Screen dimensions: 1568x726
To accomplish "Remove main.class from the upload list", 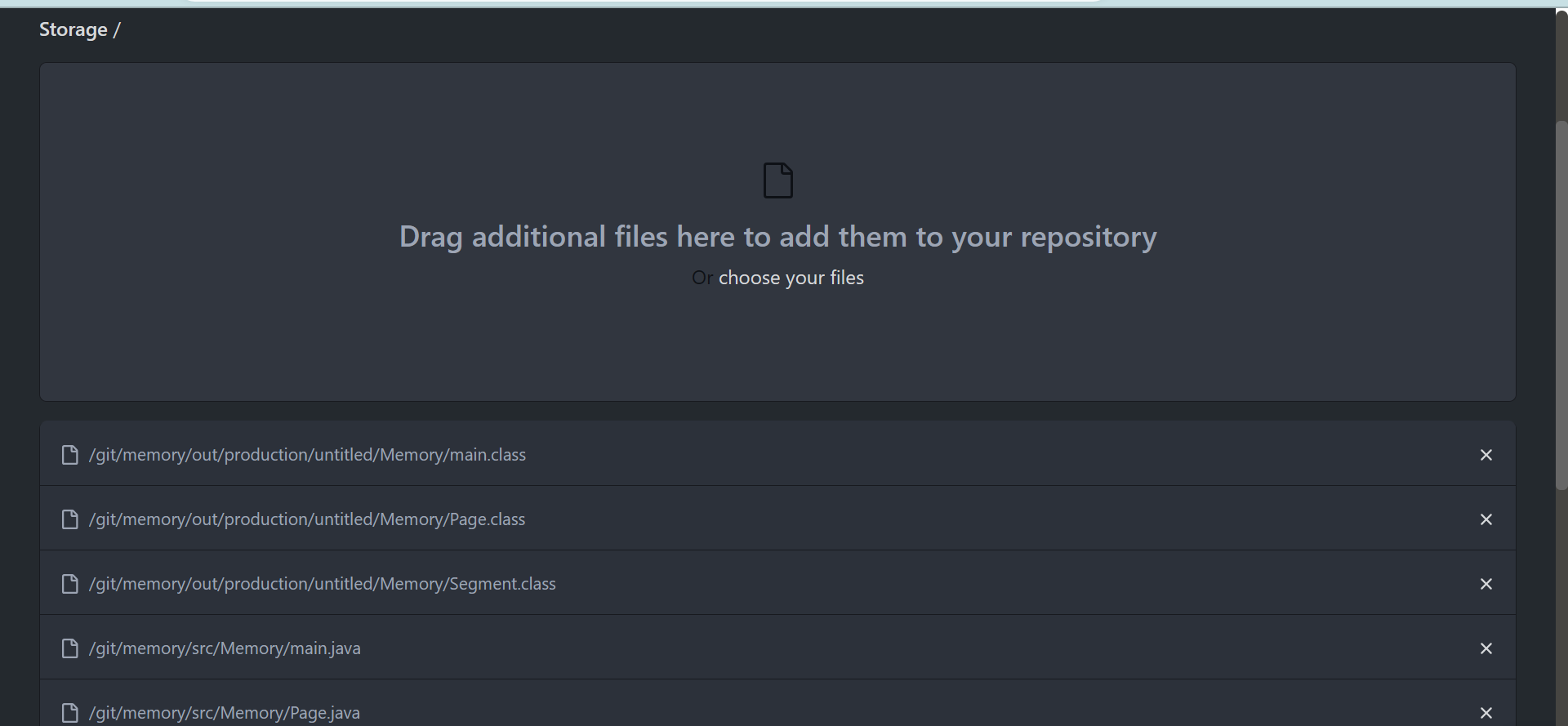I will pyautogui.click(x=1486, y=455).
